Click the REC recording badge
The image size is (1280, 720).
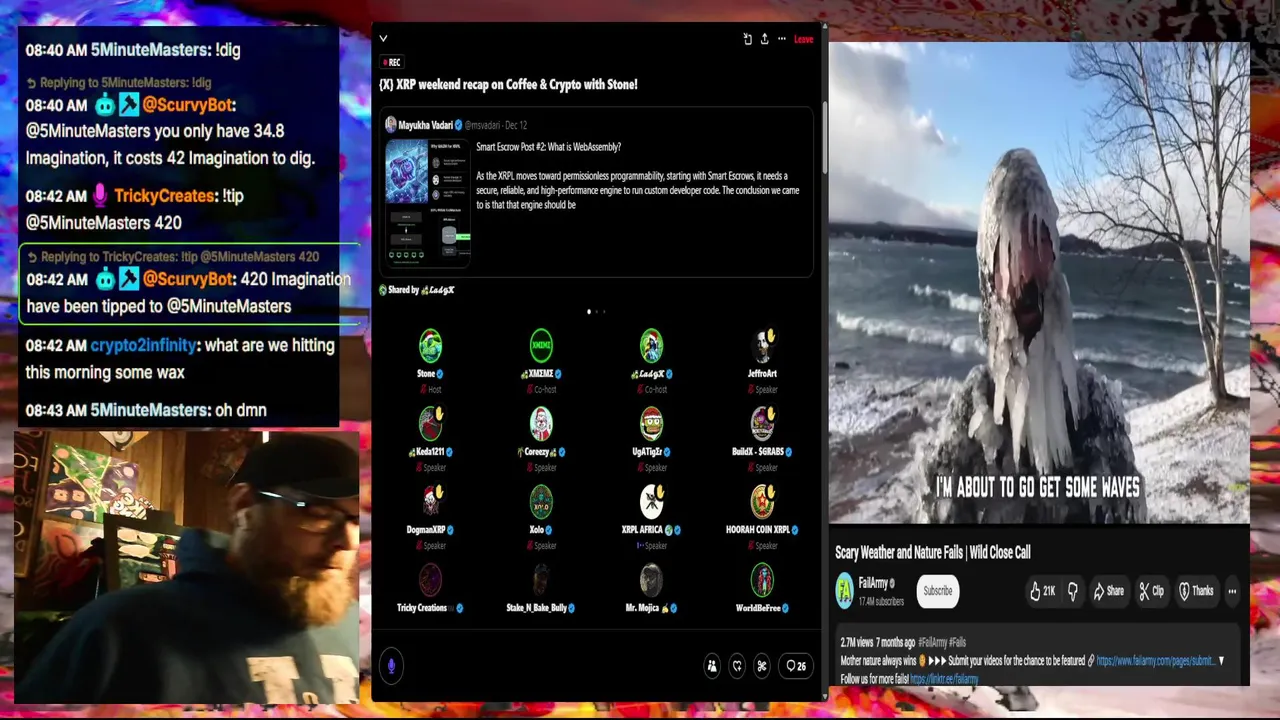391,62
